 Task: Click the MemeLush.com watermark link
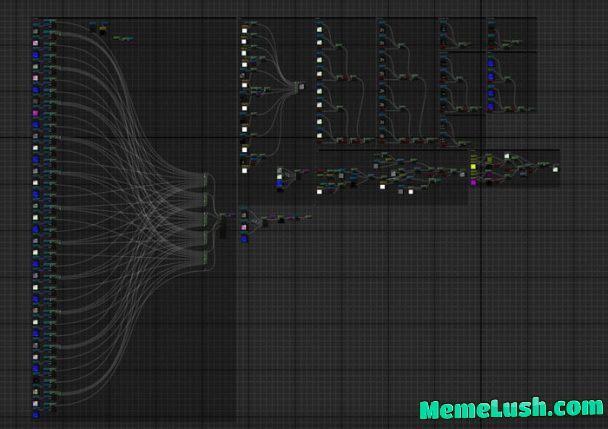click(x=512, y=408)
